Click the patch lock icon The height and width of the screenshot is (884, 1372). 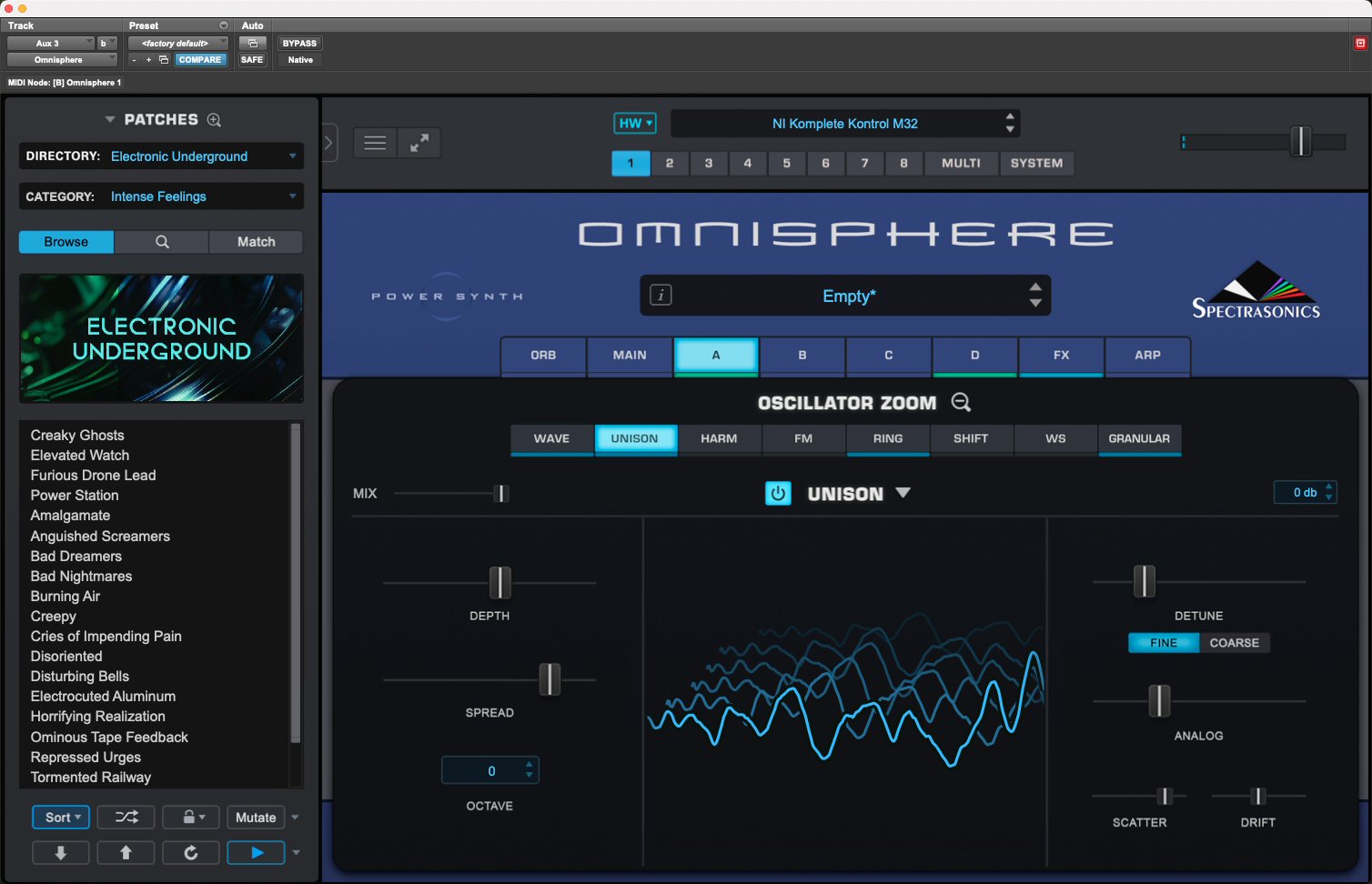click(191, 817)
